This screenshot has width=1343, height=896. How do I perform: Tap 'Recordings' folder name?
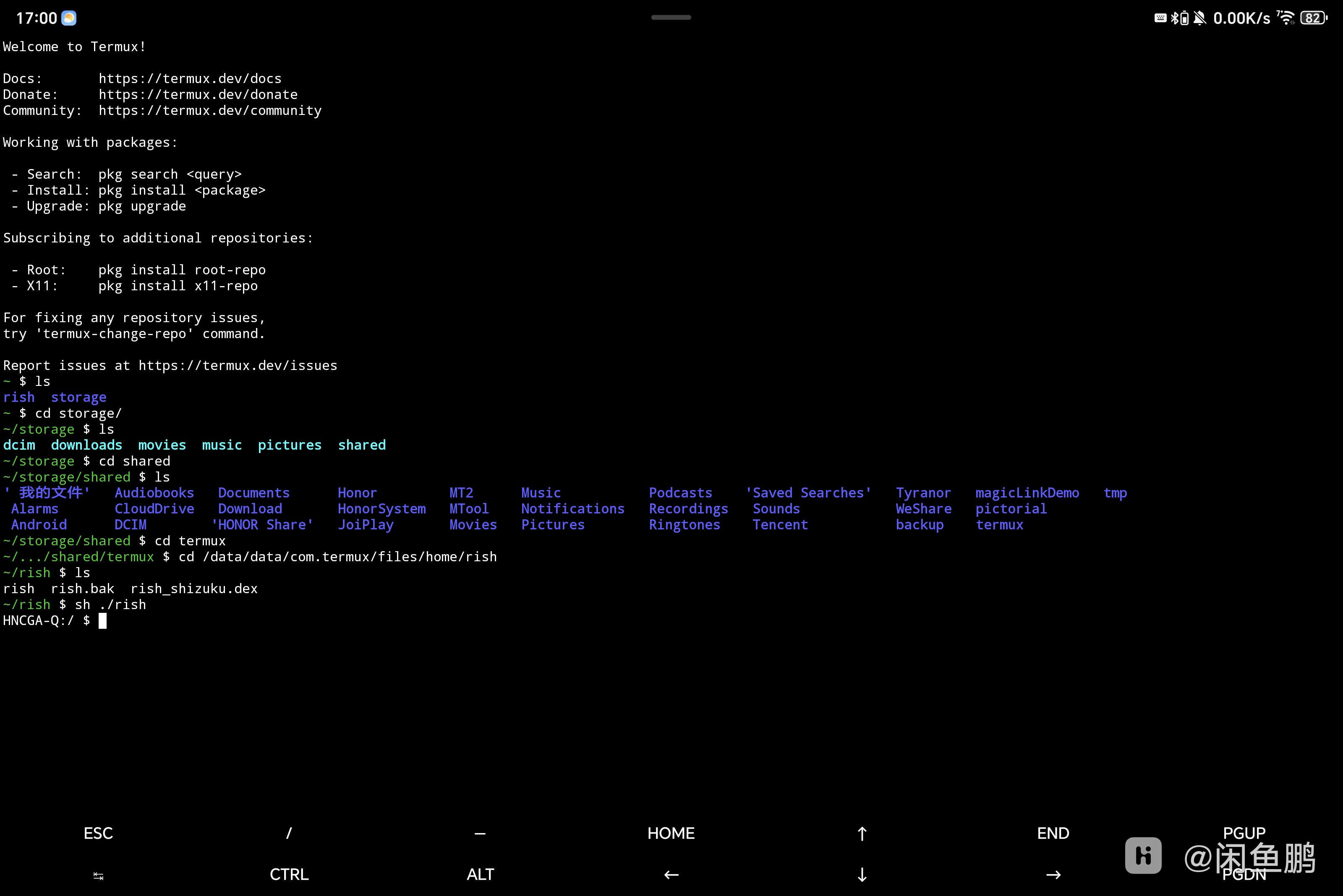pos(688,508)
